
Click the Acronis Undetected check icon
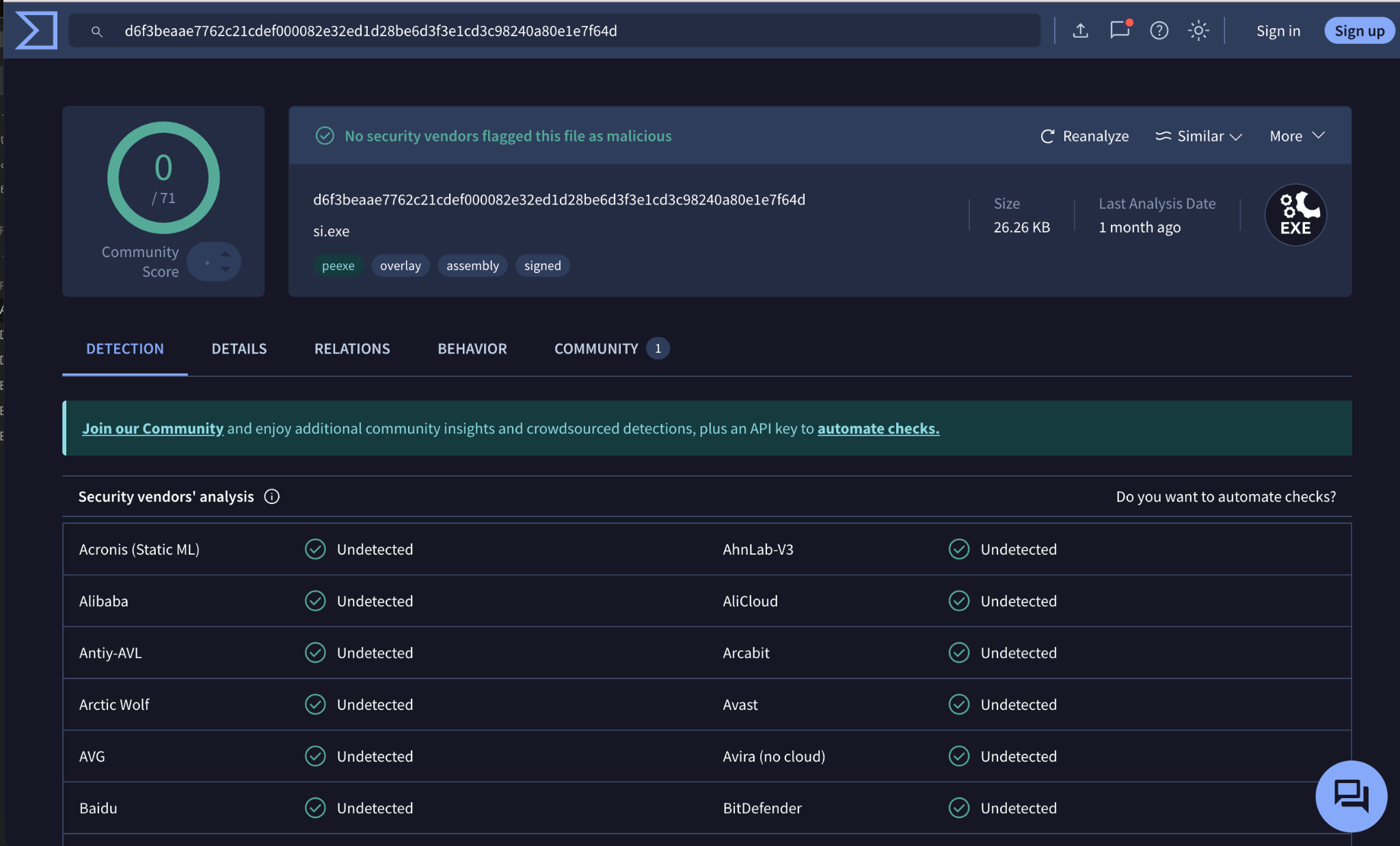tap(315, 549)
